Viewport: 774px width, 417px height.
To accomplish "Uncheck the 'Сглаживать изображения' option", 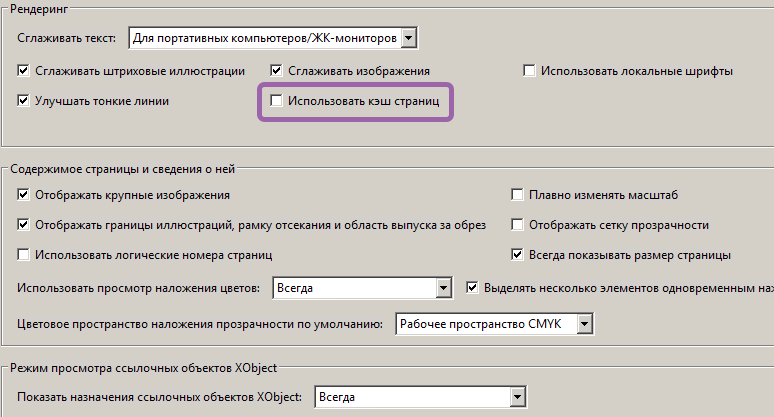I will (277, 71).
